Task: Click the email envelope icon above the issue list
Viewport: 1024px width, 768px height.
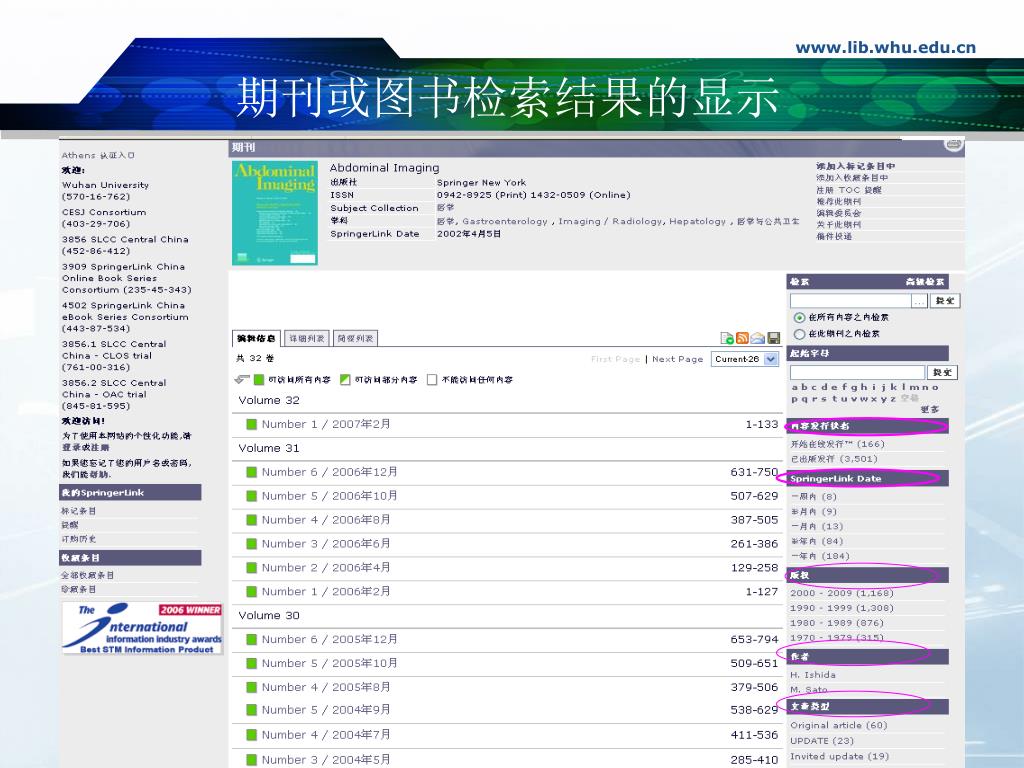Action: [758, 338]
